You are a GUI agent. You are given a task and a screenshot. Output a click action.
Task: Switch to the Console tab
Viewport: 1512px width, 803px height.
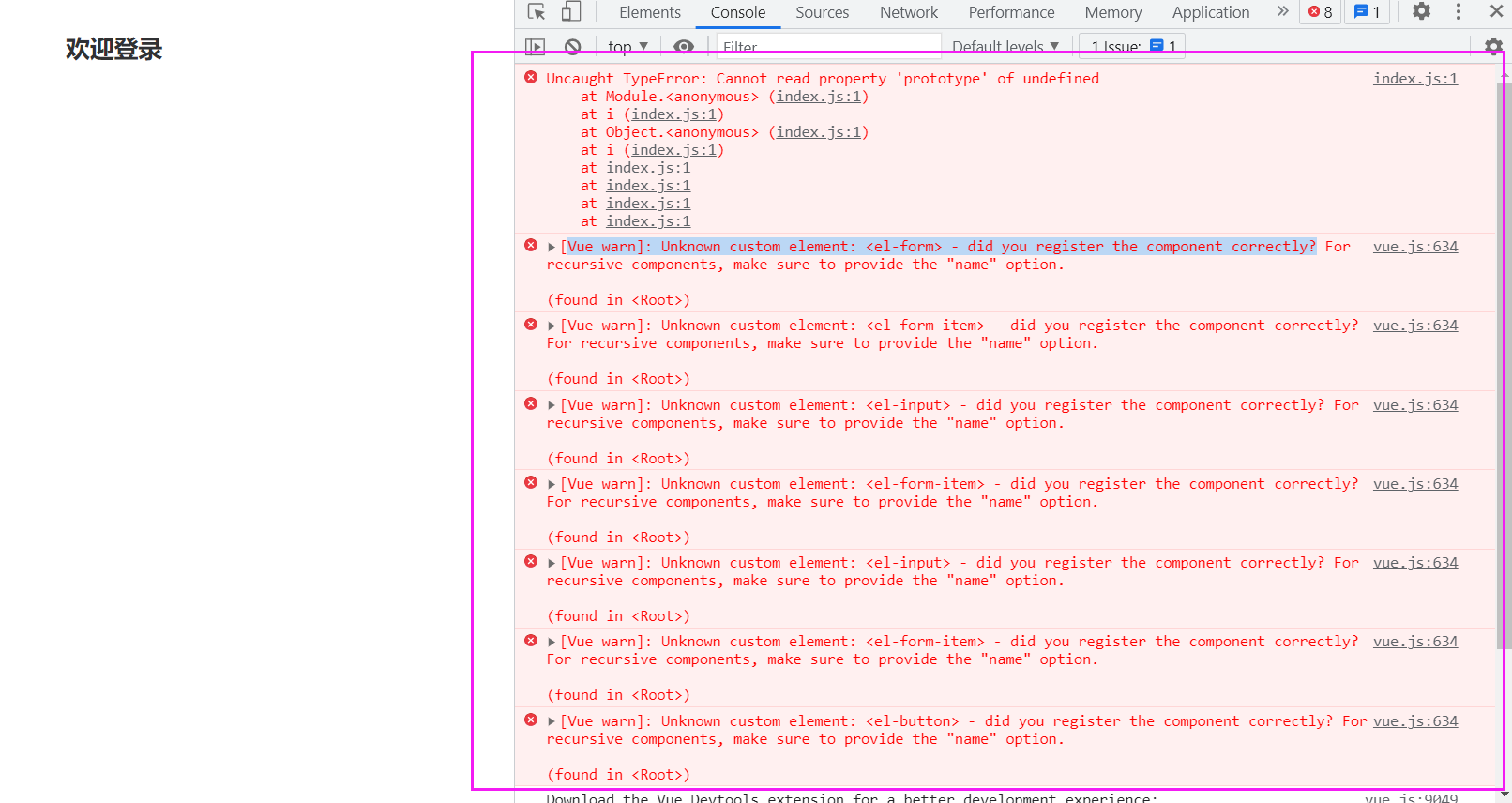(x=738, y=12)
